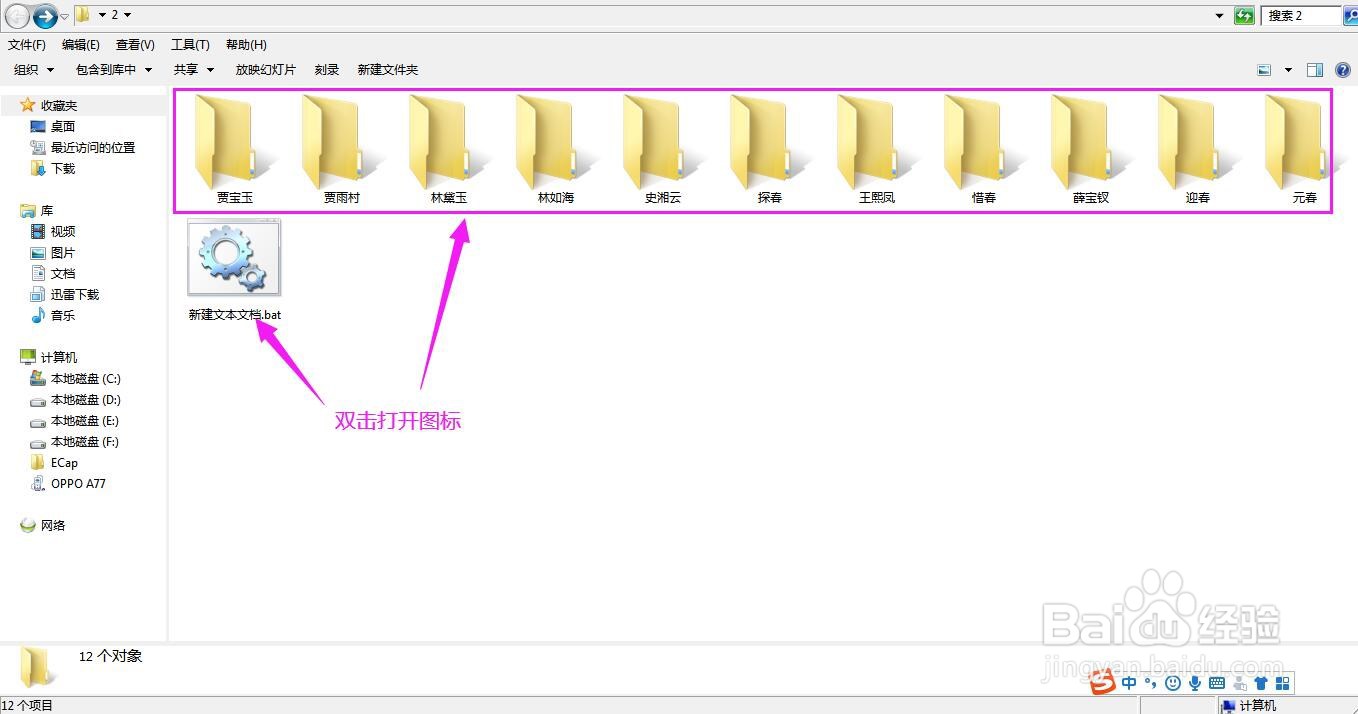
Task: Select 收藏夹 in the navigation pane
Action: 59,105
